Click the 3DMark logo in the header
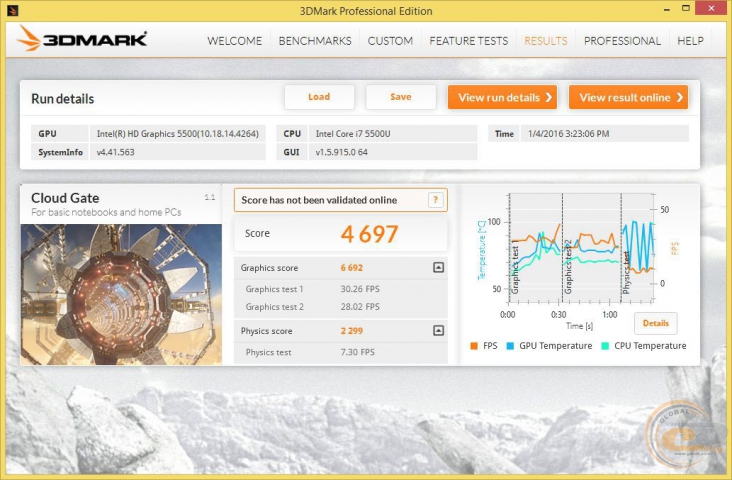 [x=82, y=39]
